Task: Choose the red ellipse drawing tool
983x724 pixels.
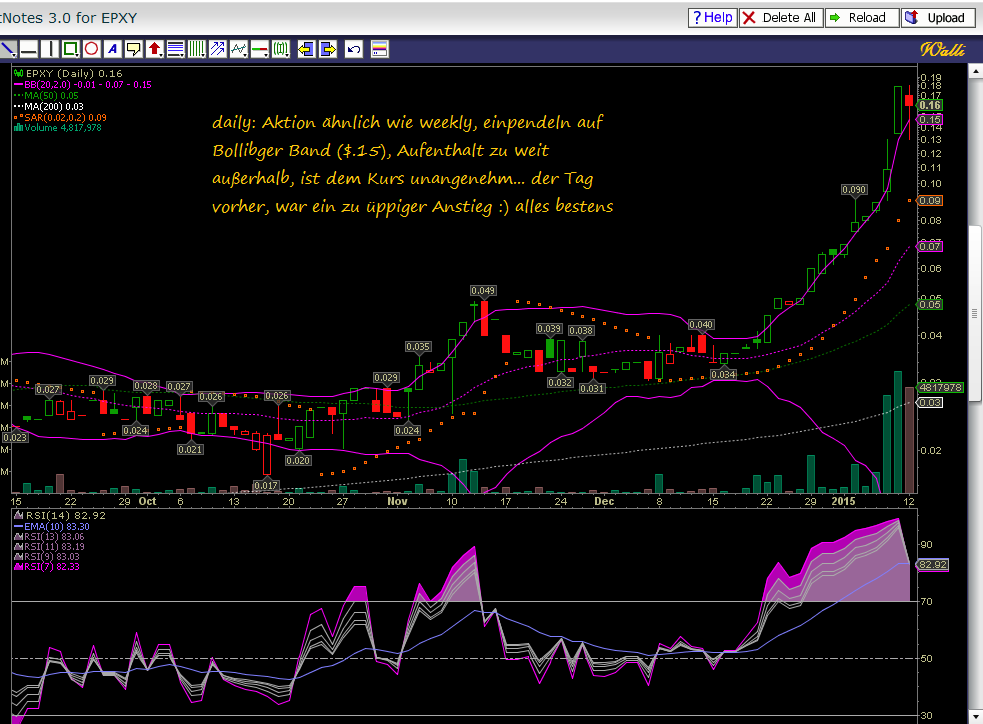Action: (x=91, y=48)
